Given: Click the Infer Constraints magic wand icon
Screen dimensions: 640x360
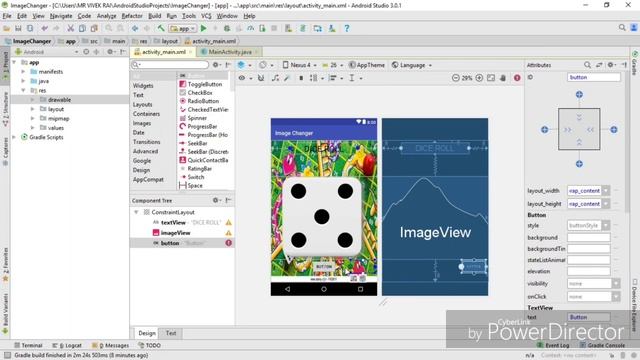Looking at the screenshot, I should click(287, 78).
